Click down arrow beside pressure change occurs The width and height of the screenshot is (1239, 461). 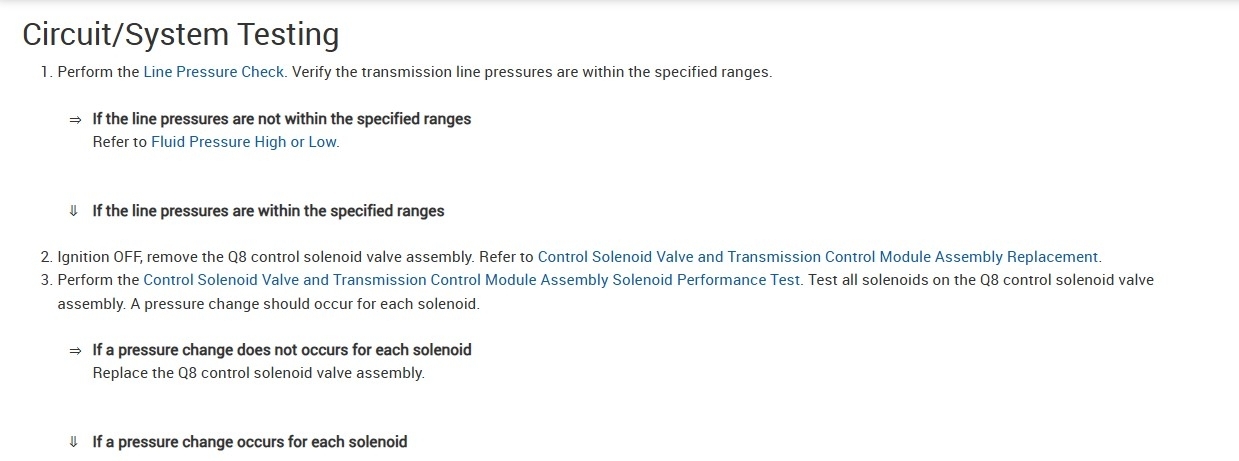coord(74,442)
